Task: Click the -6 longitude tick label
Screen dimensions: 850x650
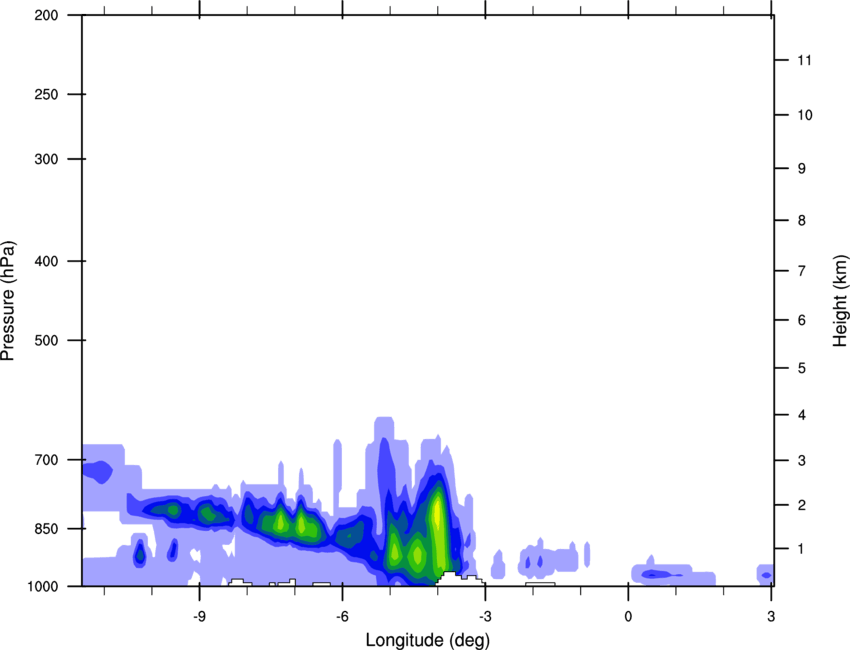Action: click(342, 616)
